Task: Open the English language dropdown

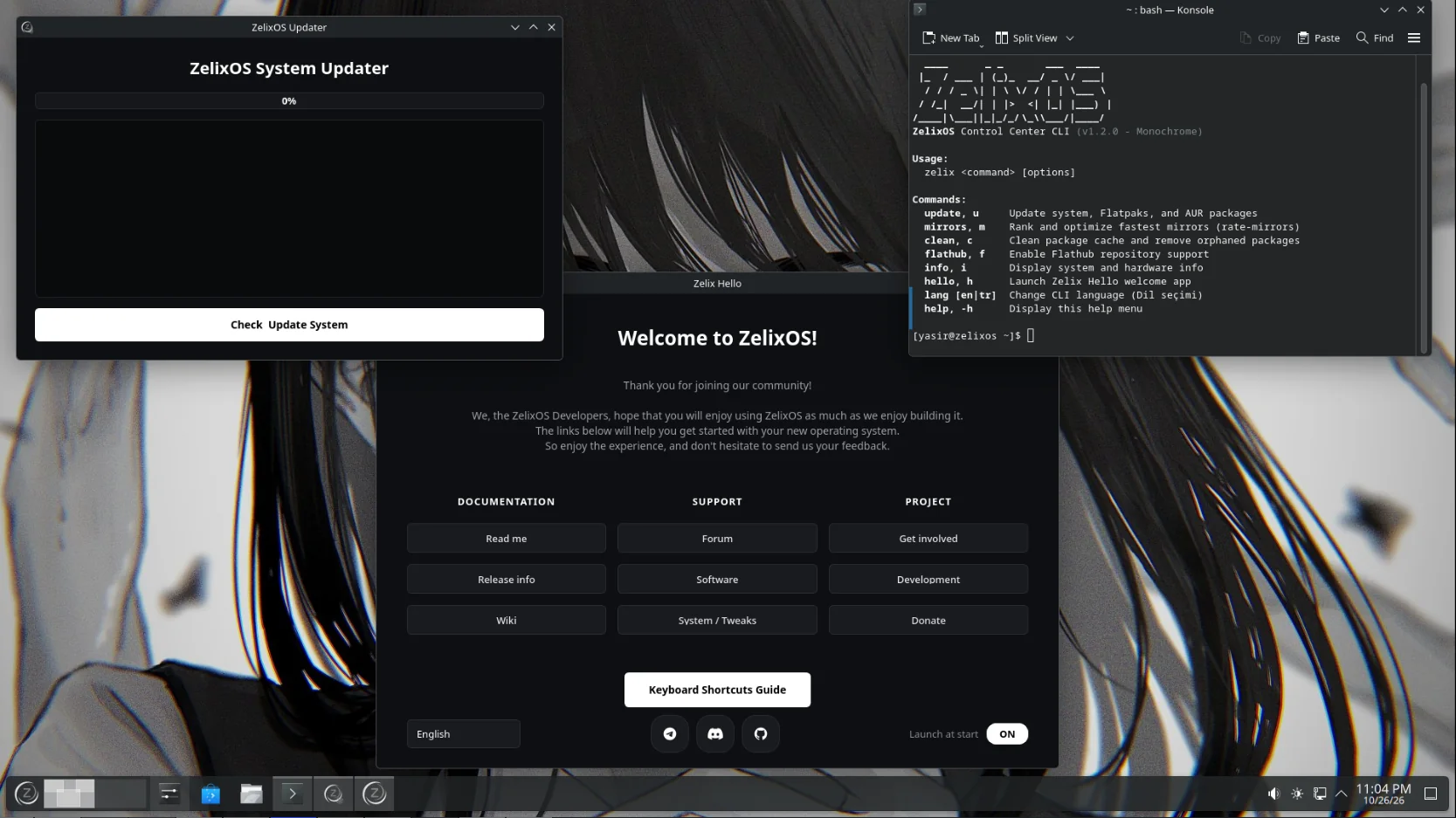Action: click(x=464, y=734)
